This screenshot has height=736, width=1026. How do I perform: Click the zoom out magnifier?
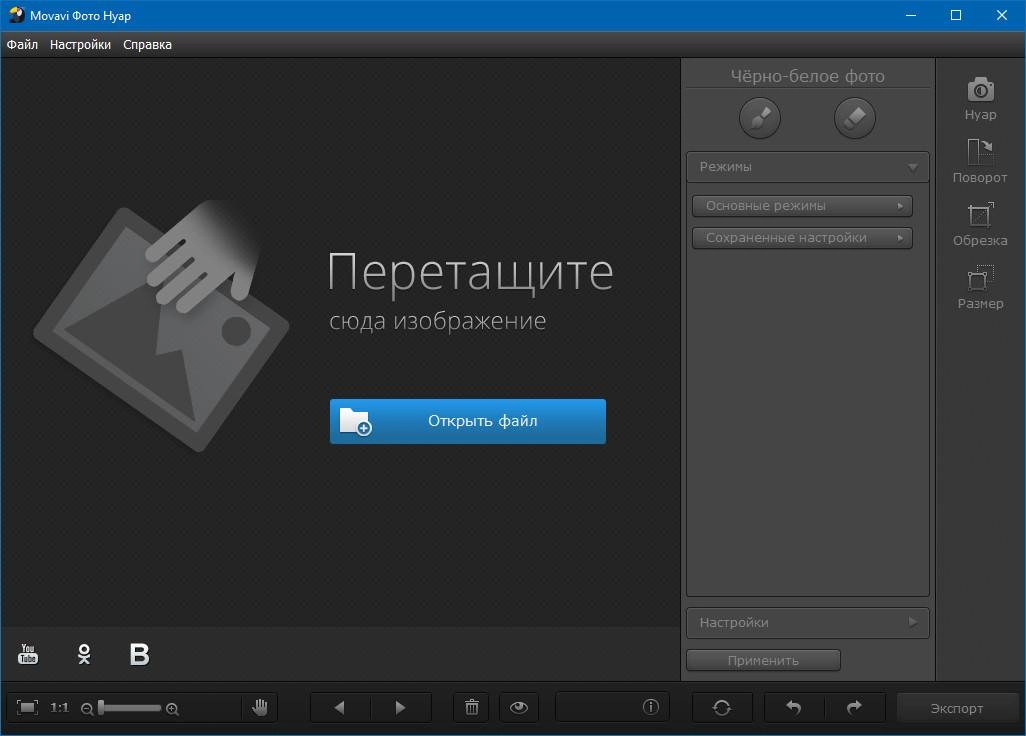86,709
